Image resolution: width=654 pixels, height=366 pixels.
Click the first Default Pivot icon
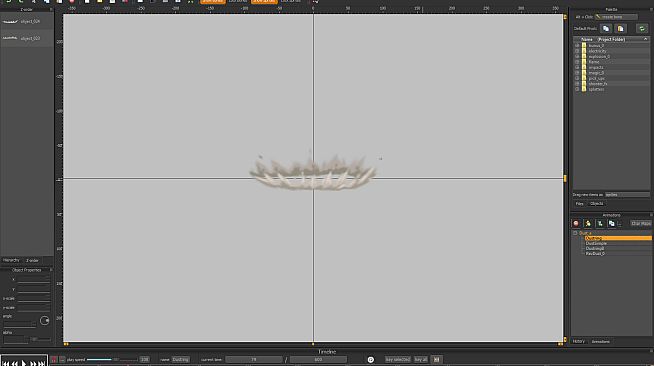tap(606, 28)
